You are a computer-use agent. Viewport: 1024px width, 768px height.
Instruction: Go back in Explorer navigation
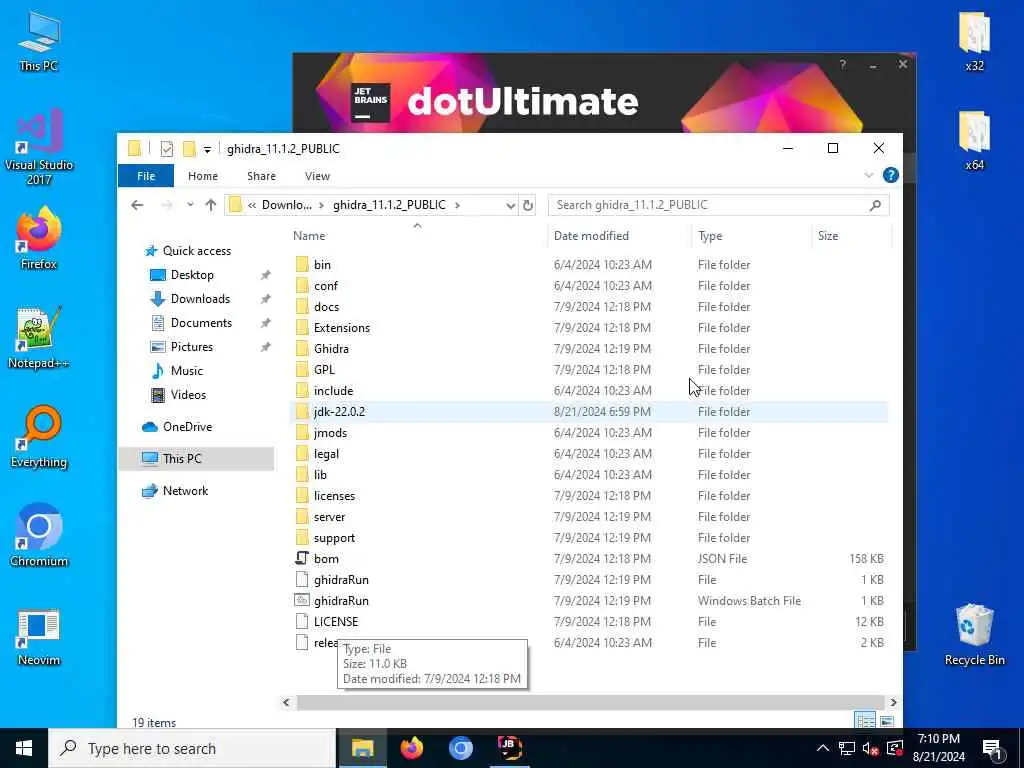[137, 205]
